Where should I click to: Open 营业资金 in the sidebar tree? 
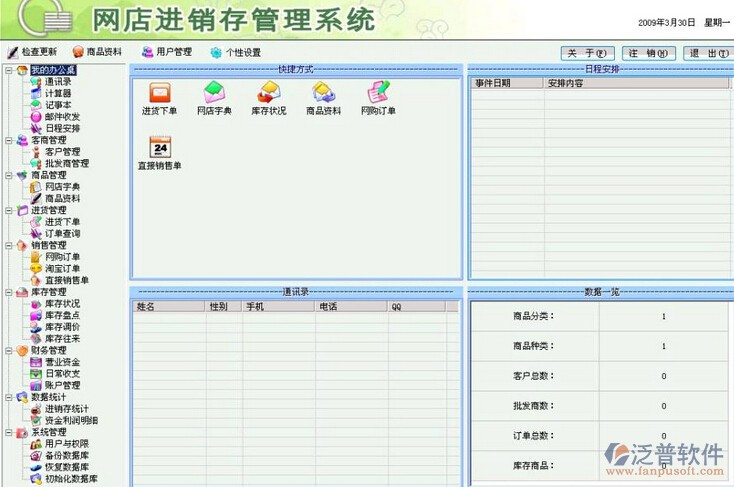click(62, 362)
